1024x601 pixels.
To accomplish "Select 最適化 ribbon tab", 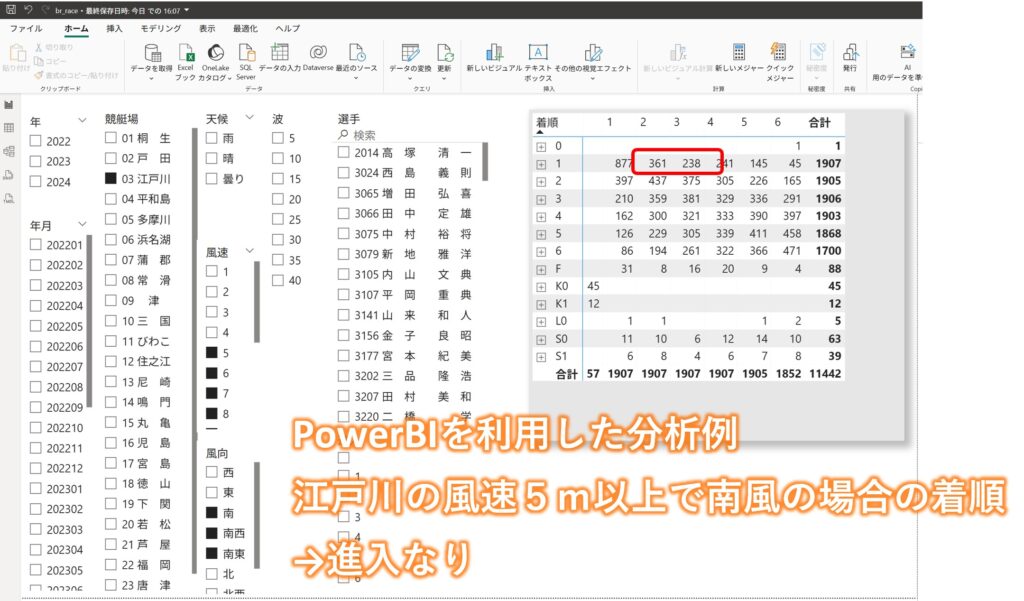I will click(245, 29).
